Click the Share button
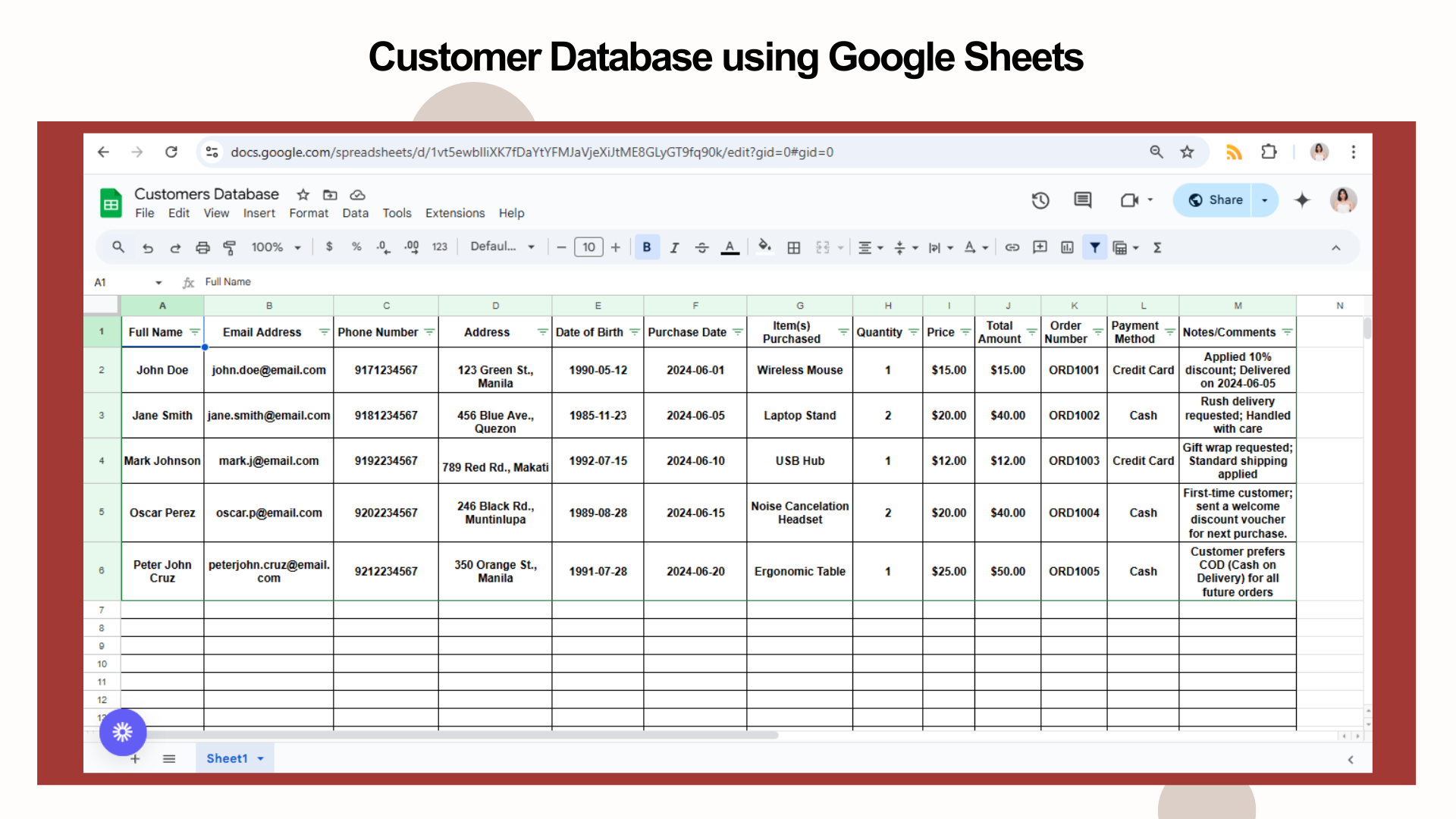The width and height of the screenshot is (1456, 819). [x=1216, y=200]
